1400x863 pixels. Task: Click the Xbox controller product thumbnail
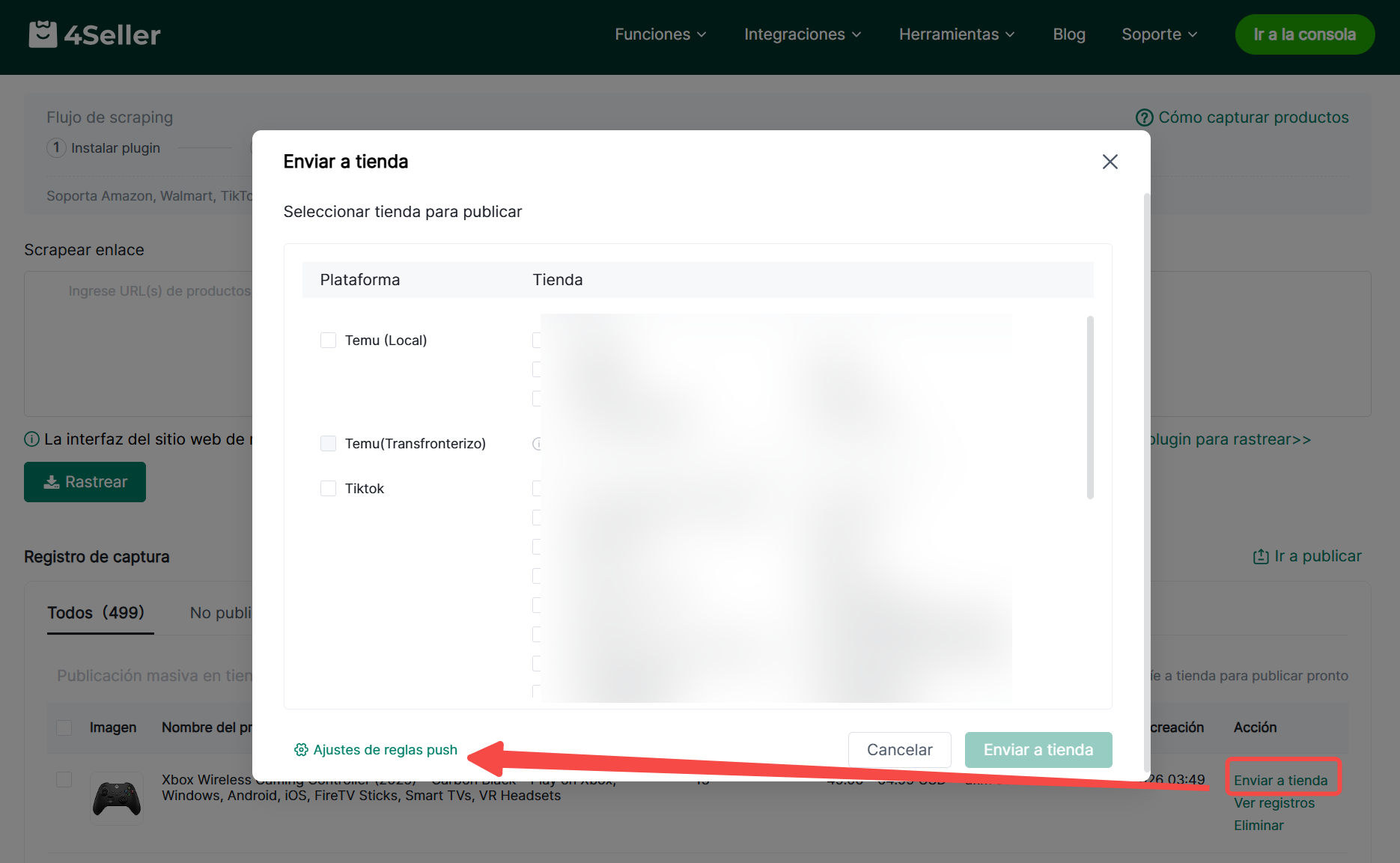(117, 799)
